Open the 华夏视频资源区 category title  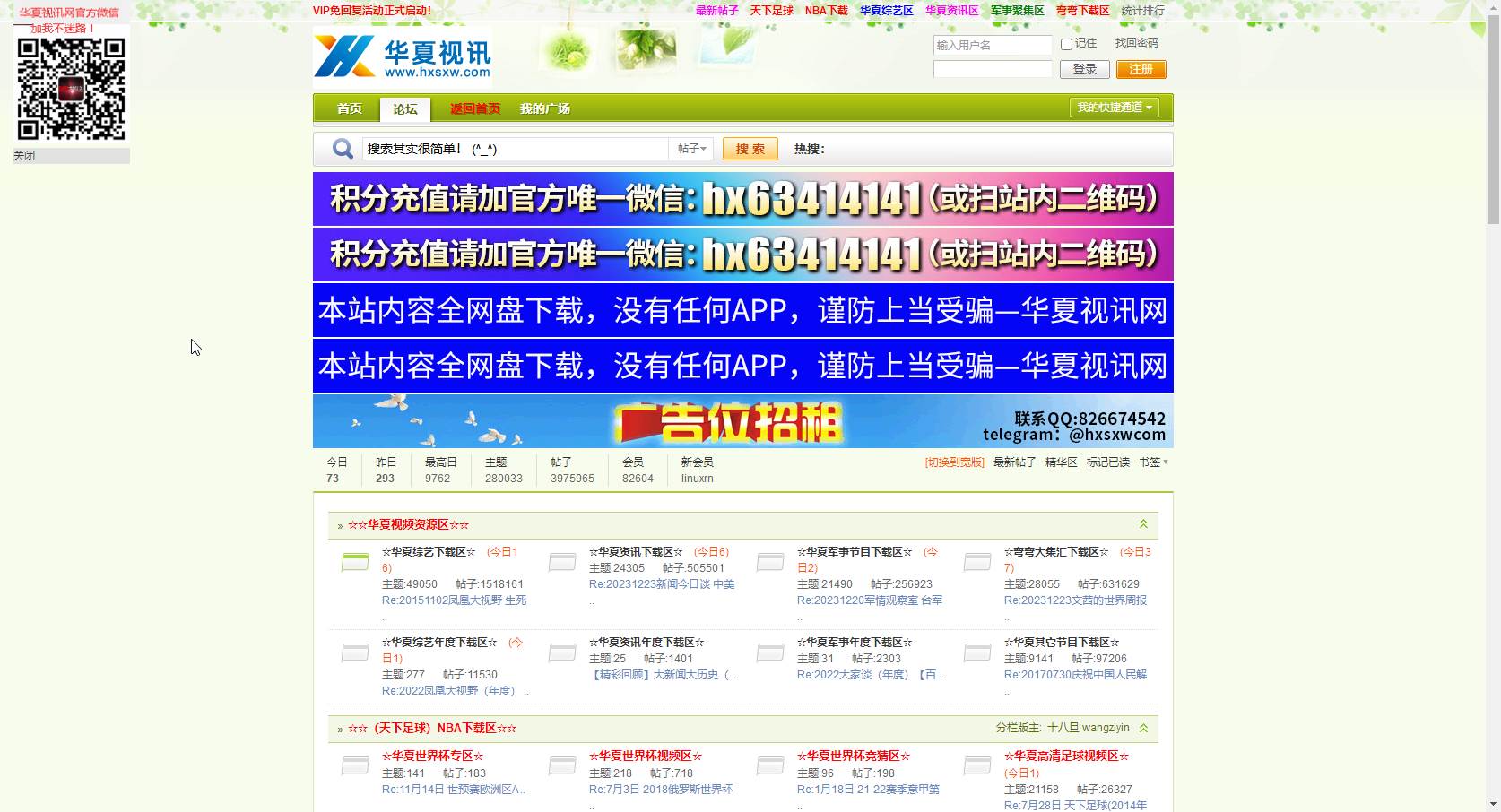coord(409,525)
